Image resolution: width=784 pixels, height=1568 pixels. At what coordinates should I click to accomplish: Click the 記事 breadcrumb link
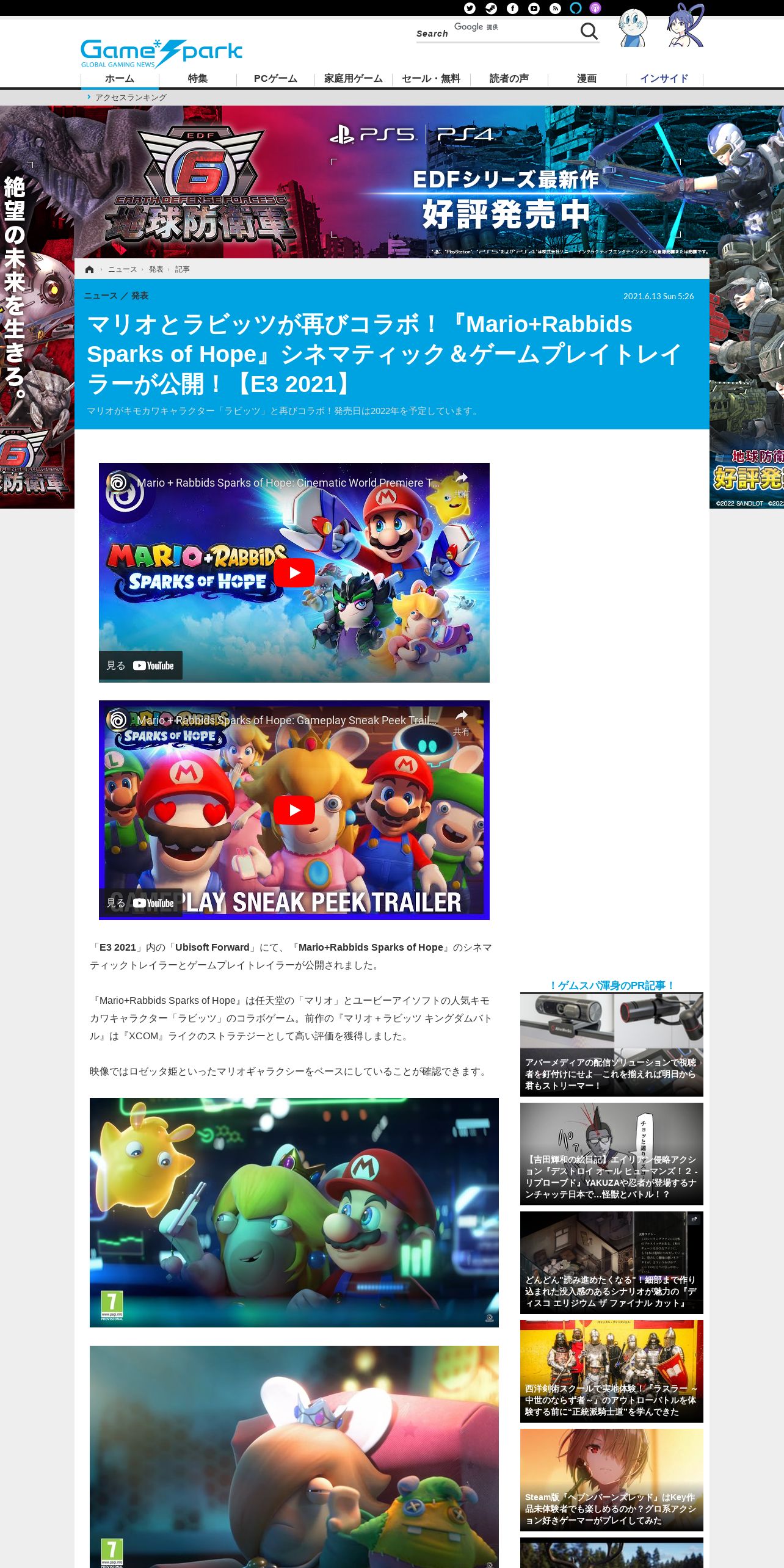pyautogui.click(x=182, y=269)
